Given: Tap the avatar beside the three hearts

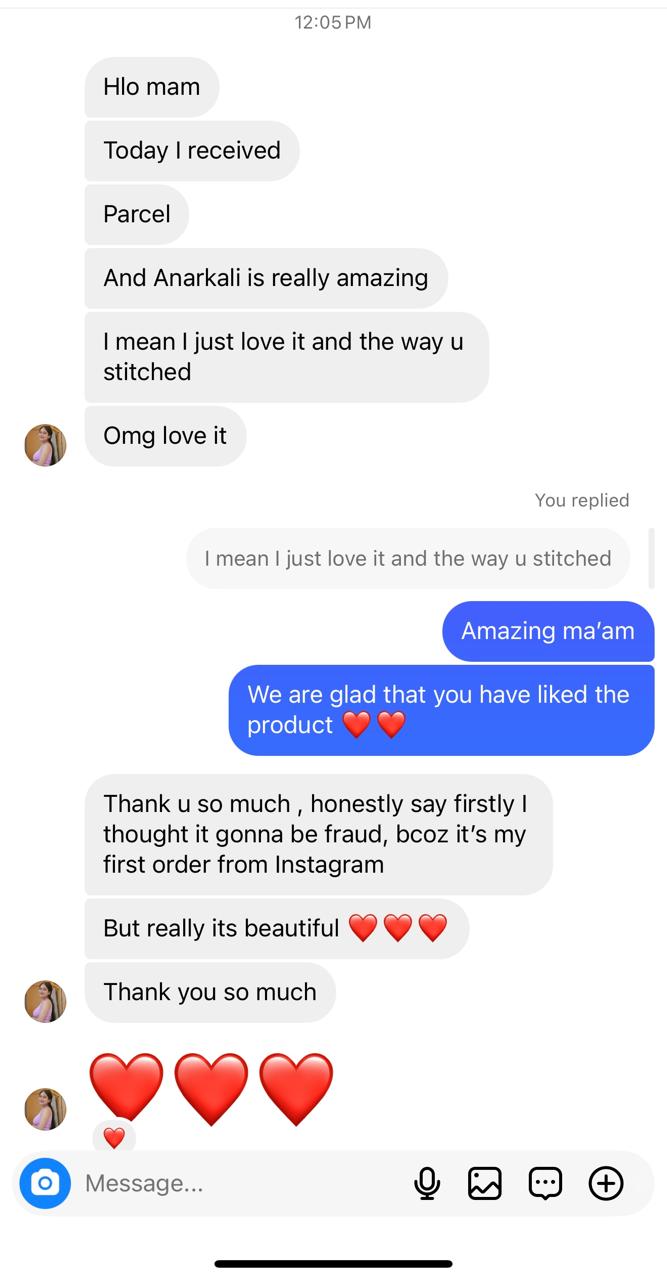Looking at the screenshot, I should 45,1109.
